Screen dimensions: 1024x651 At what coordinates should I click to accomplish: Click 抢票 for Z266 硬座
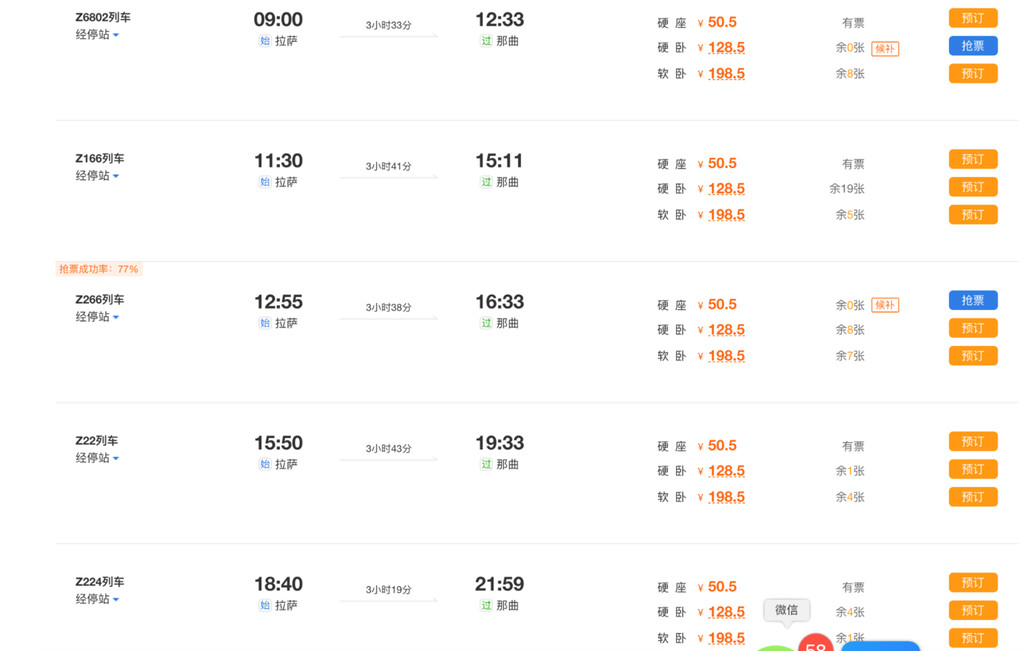973,300
